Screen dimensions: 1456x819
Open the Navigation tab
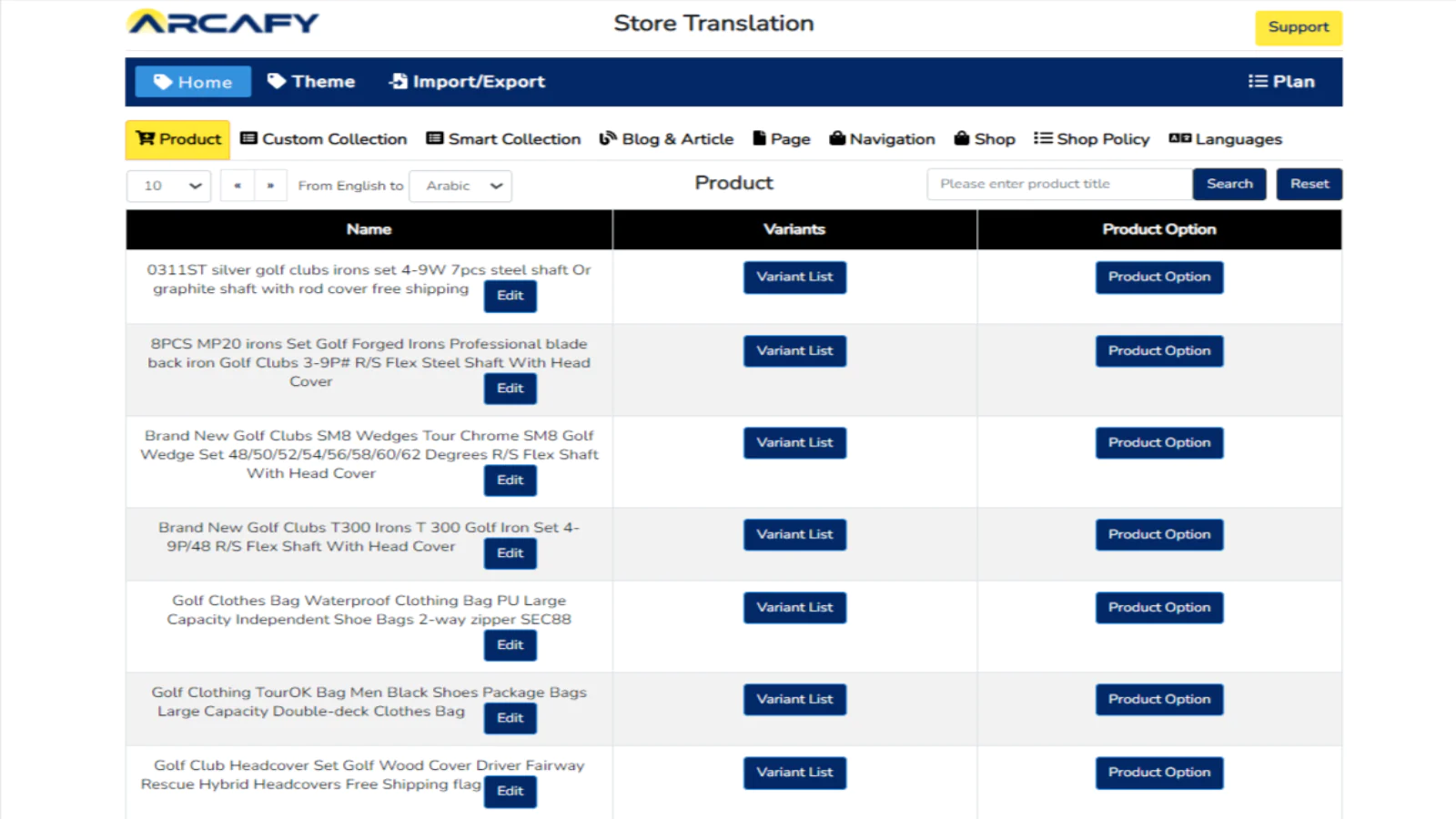pyautogui.click(x=882, y=139)
